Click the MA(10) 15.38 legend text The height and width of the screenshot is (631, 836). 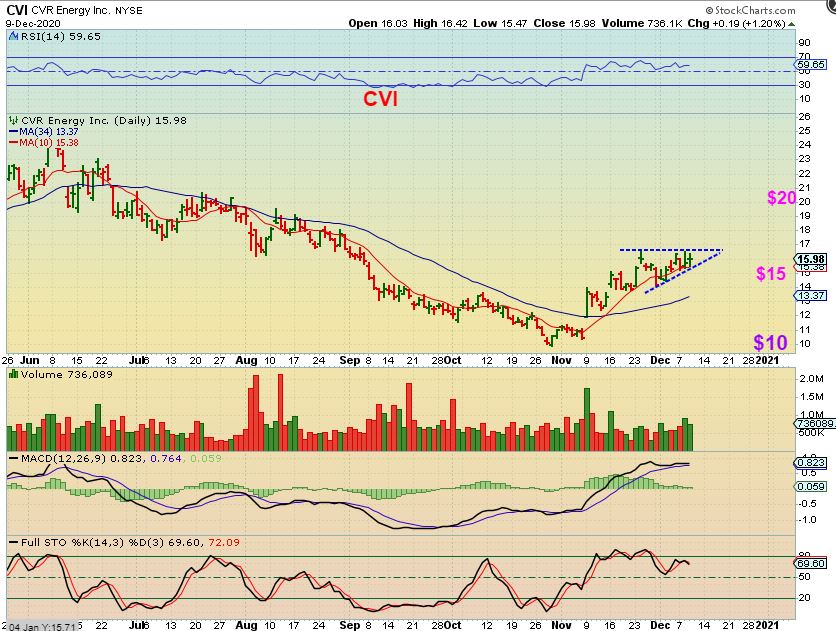49,142
